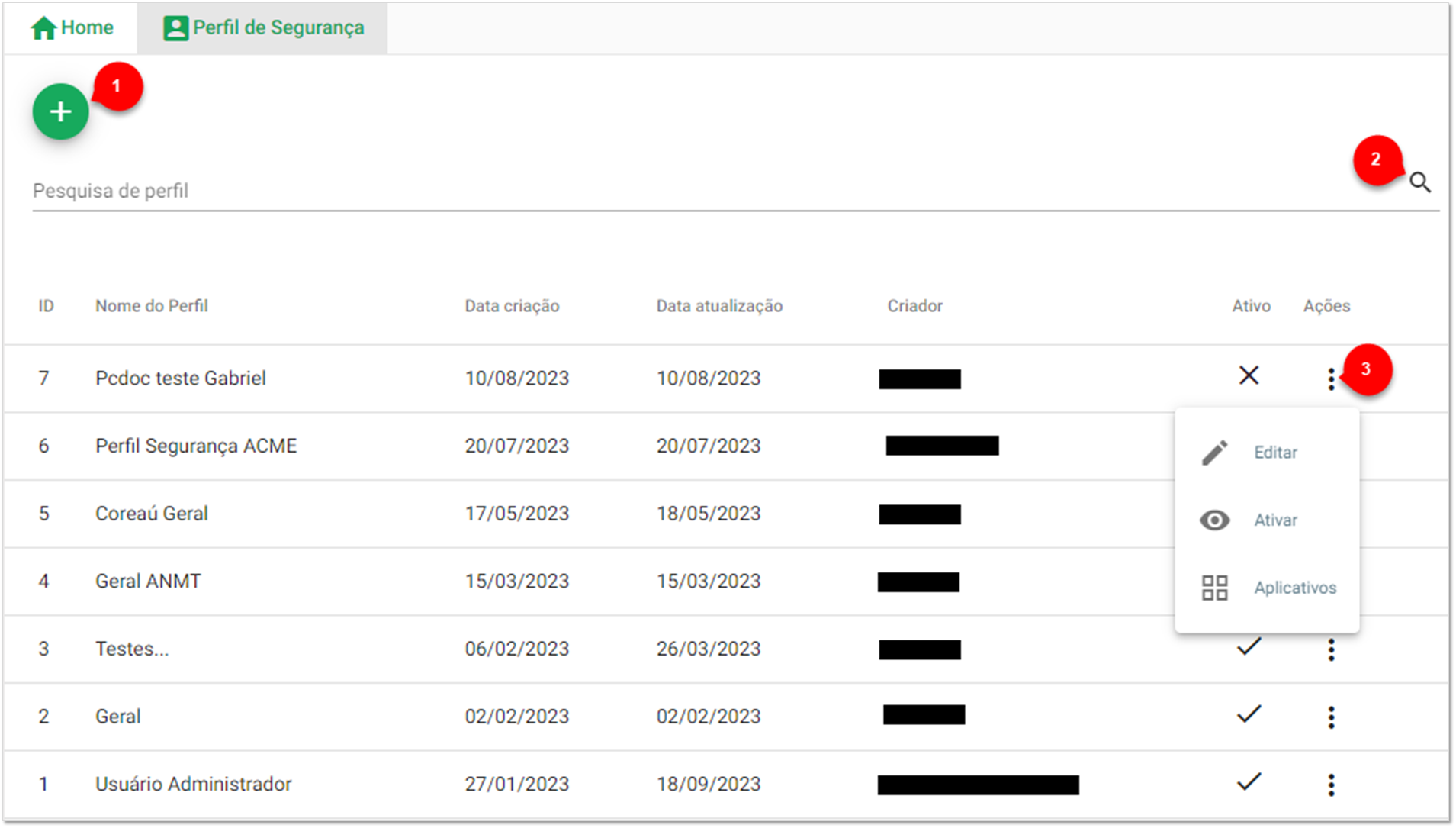The image size is (1456, 828).
Task: Click creation date 15/03/2023
Action: click(x=517, y=582)
